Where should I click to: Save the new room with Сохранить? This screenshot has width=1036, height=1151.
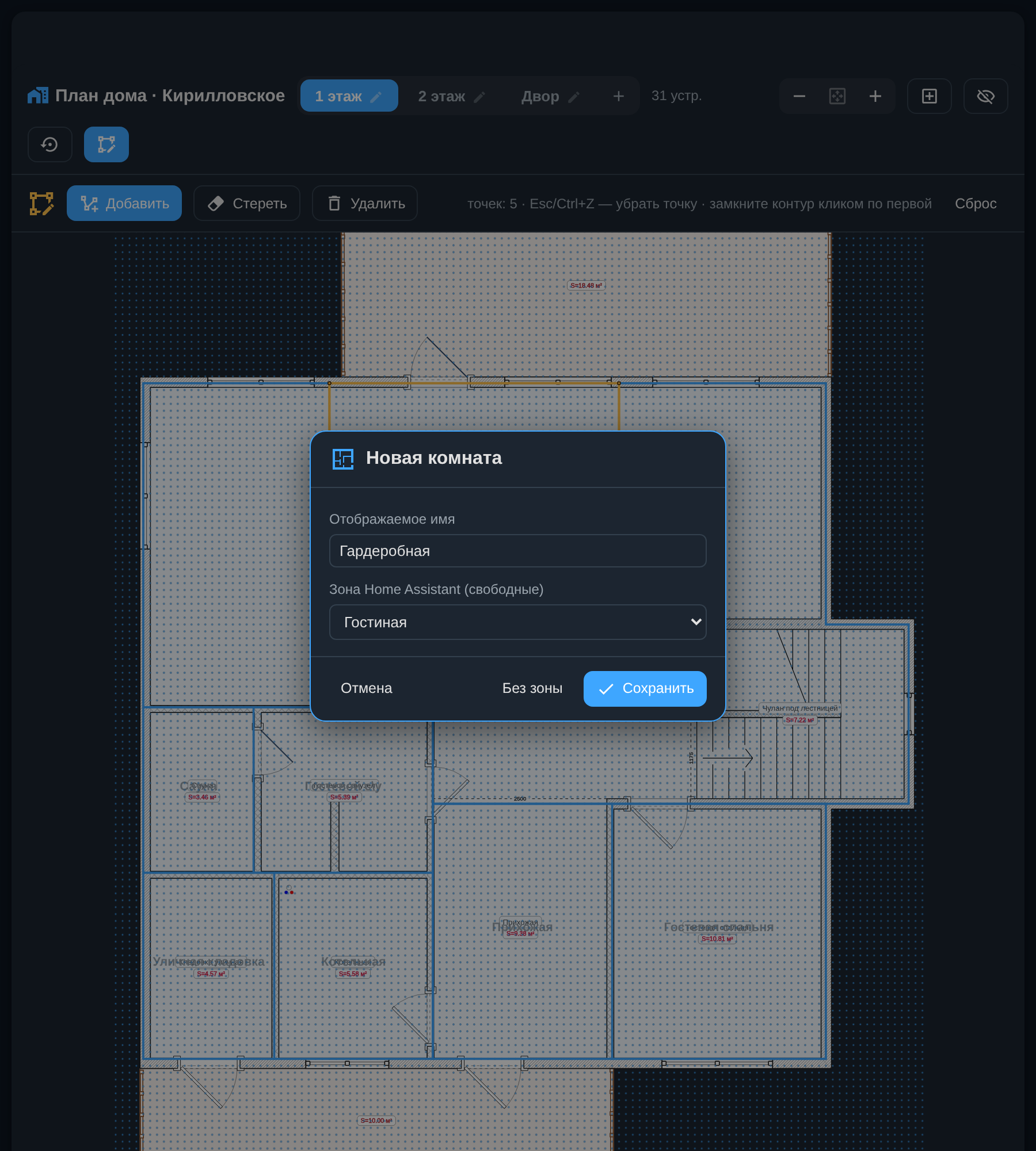pos(645,688)
